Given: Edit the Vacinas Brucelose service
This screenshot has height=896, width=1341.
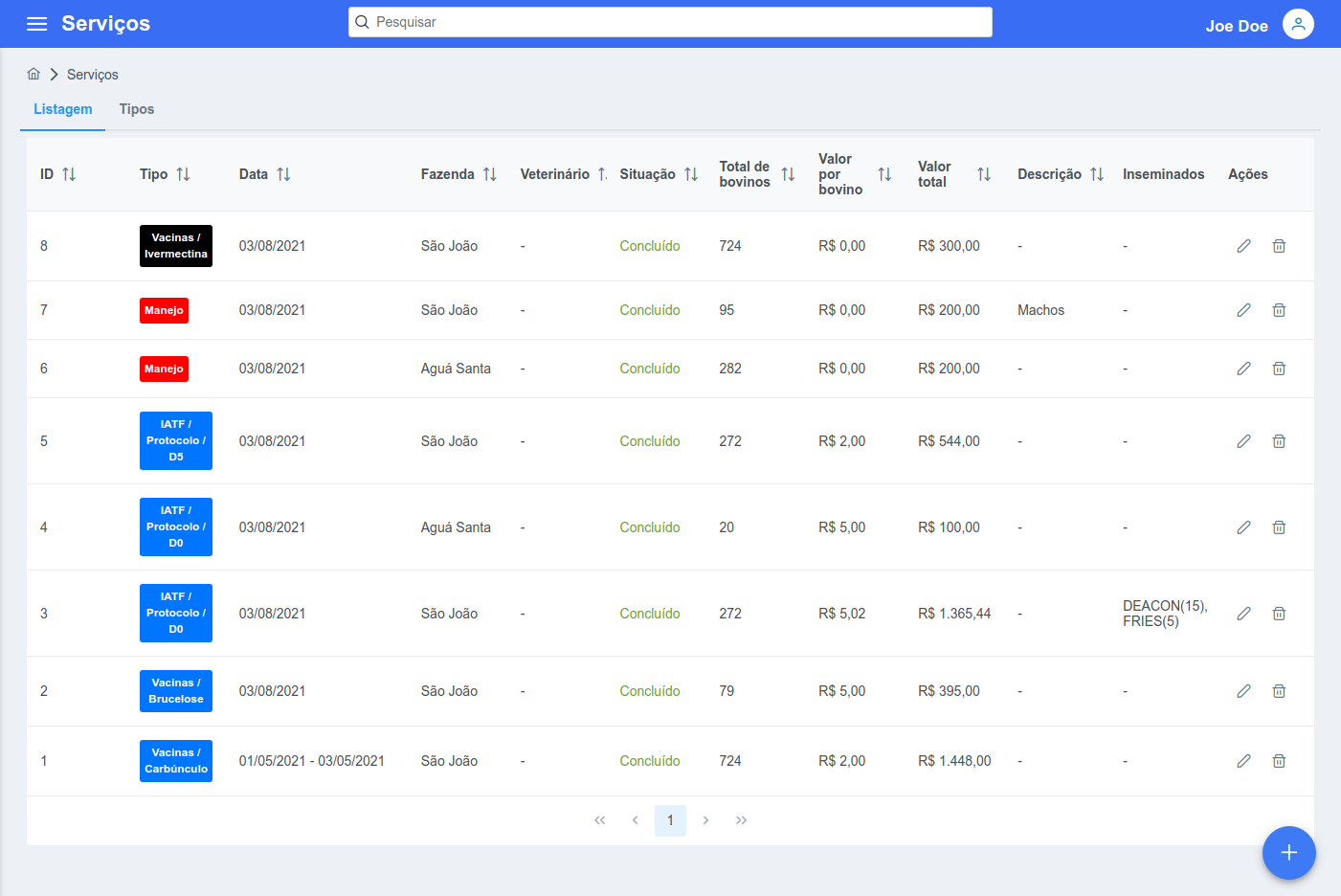Looking at the screenshot, I should (x=1243, y=691).
